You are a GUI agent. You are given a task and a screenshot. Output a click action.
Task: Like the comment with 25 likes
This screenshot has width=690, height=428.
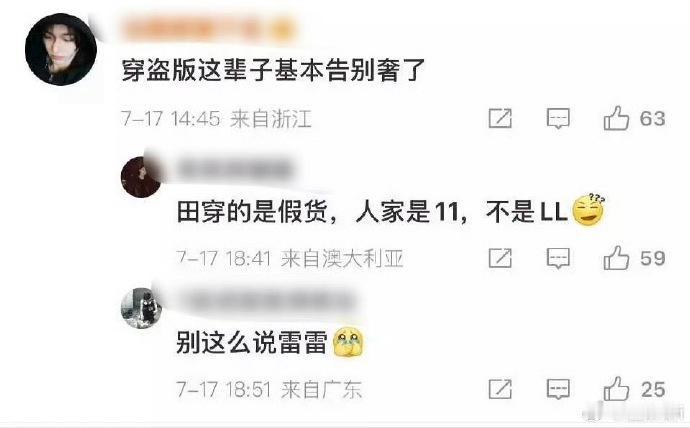point(616,389)
